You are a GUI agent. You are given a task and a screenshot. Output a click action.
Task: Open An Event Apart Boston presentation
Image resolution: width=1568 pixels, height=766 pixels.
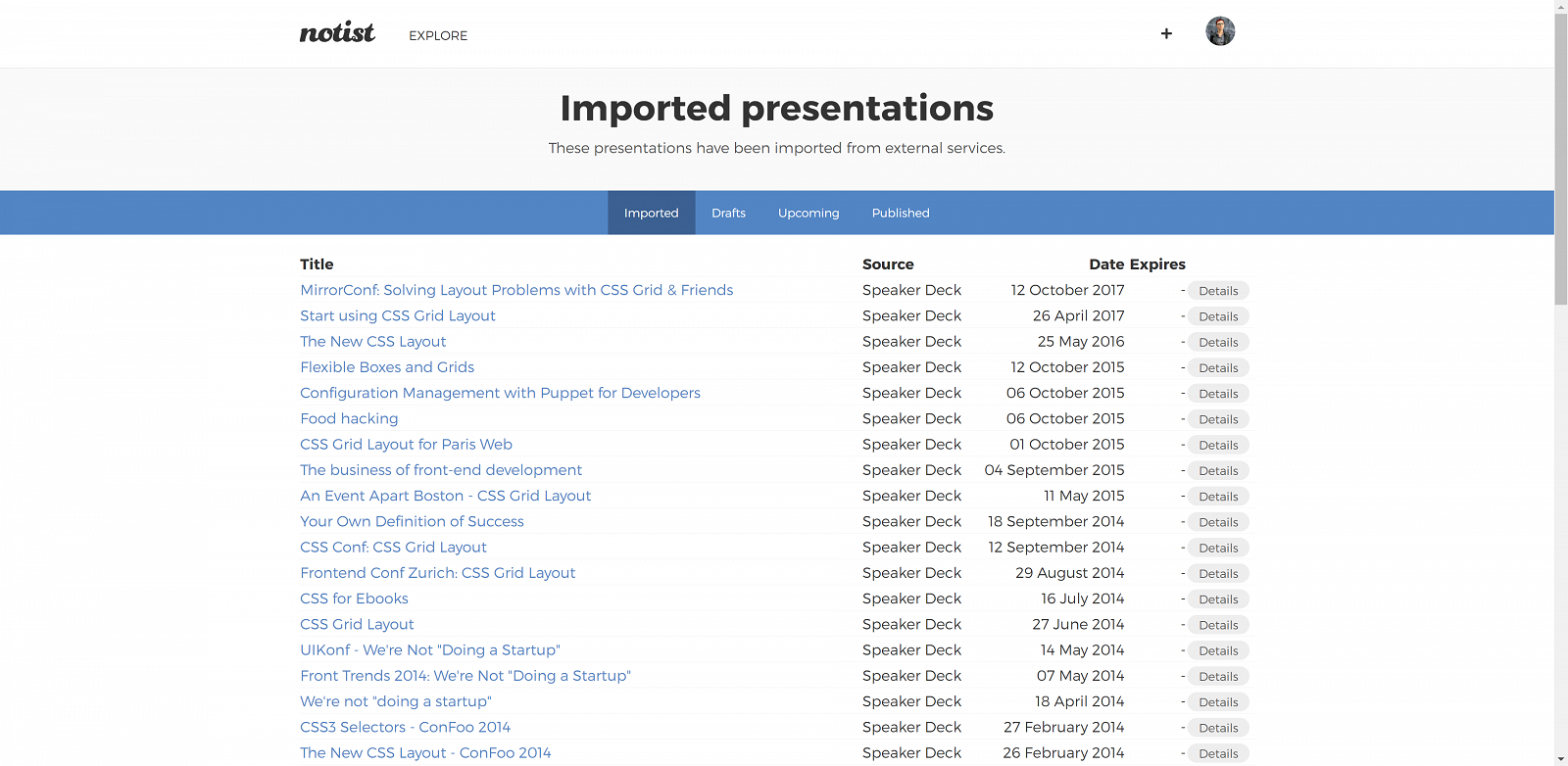[445, 496]
